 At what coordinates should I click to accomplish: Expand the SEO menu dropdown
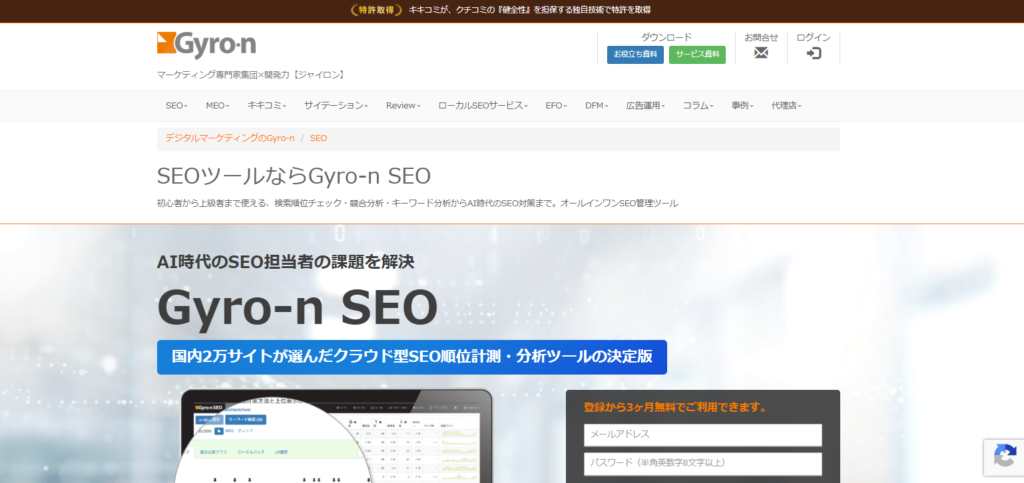coord(176,106)
